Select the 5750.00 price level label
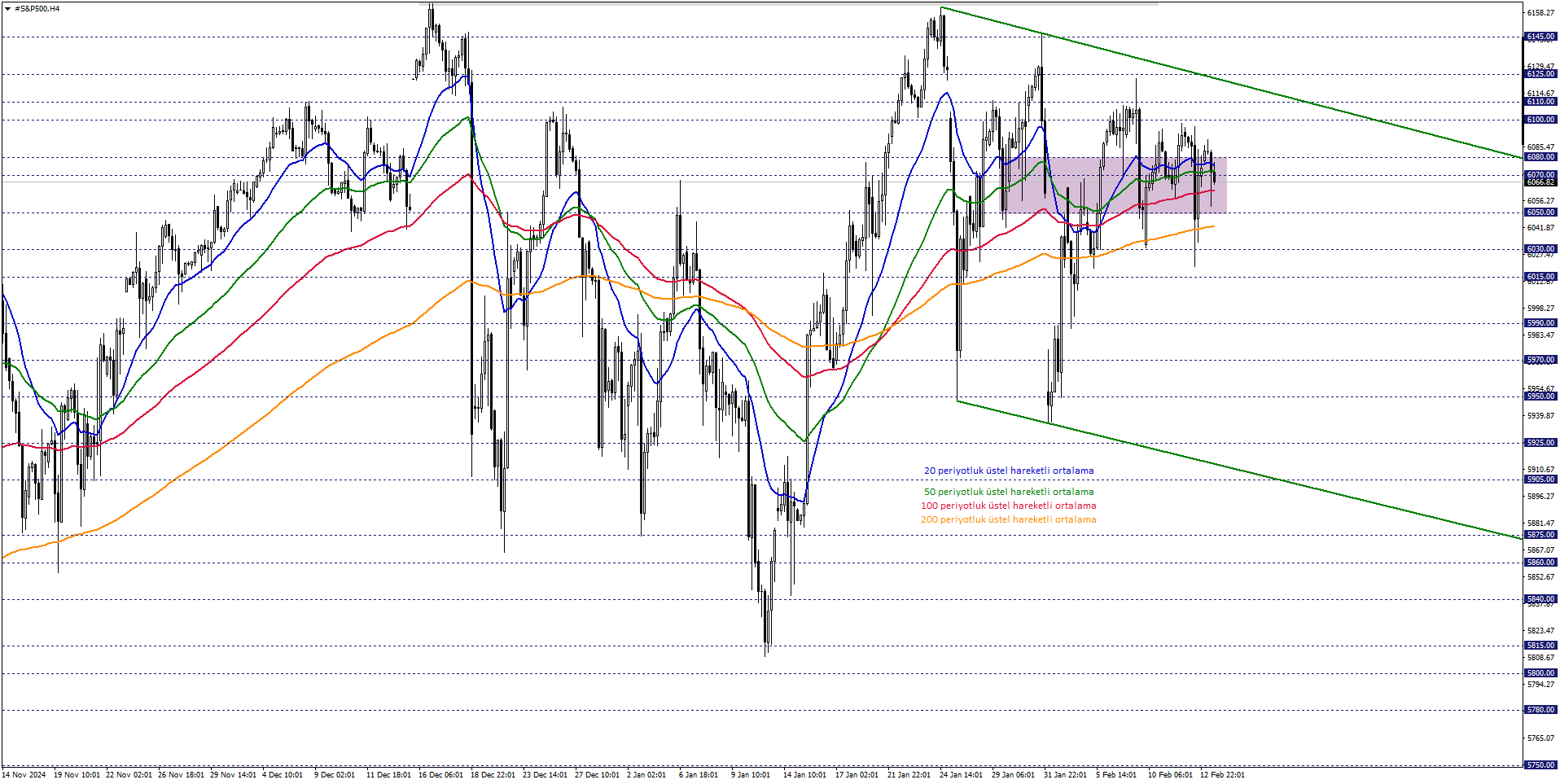This screenshot has height=784, width=1560. pyautogui.click(x=1540, y=765)
